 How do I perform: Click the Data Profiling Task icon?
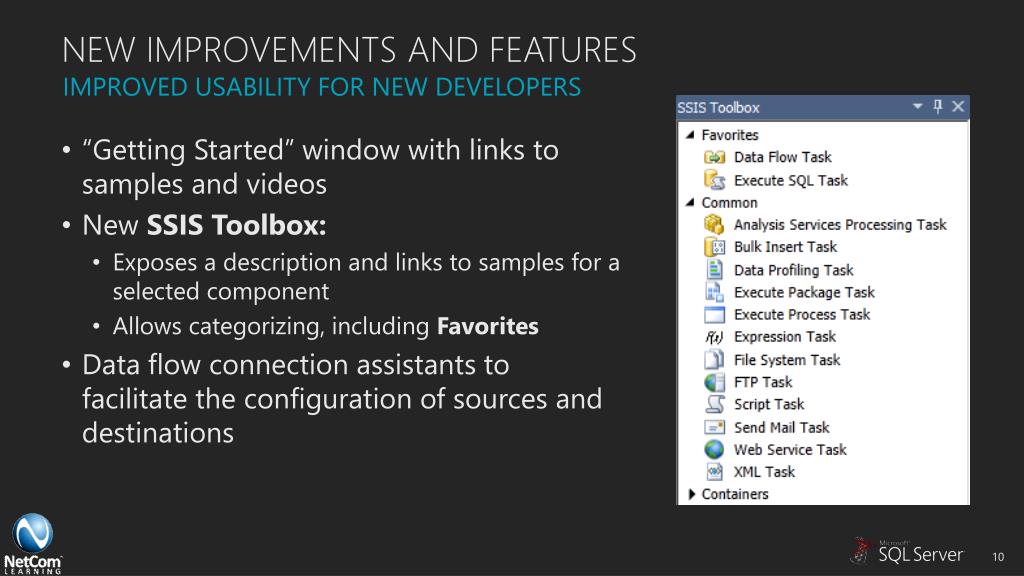click(714, 270)
